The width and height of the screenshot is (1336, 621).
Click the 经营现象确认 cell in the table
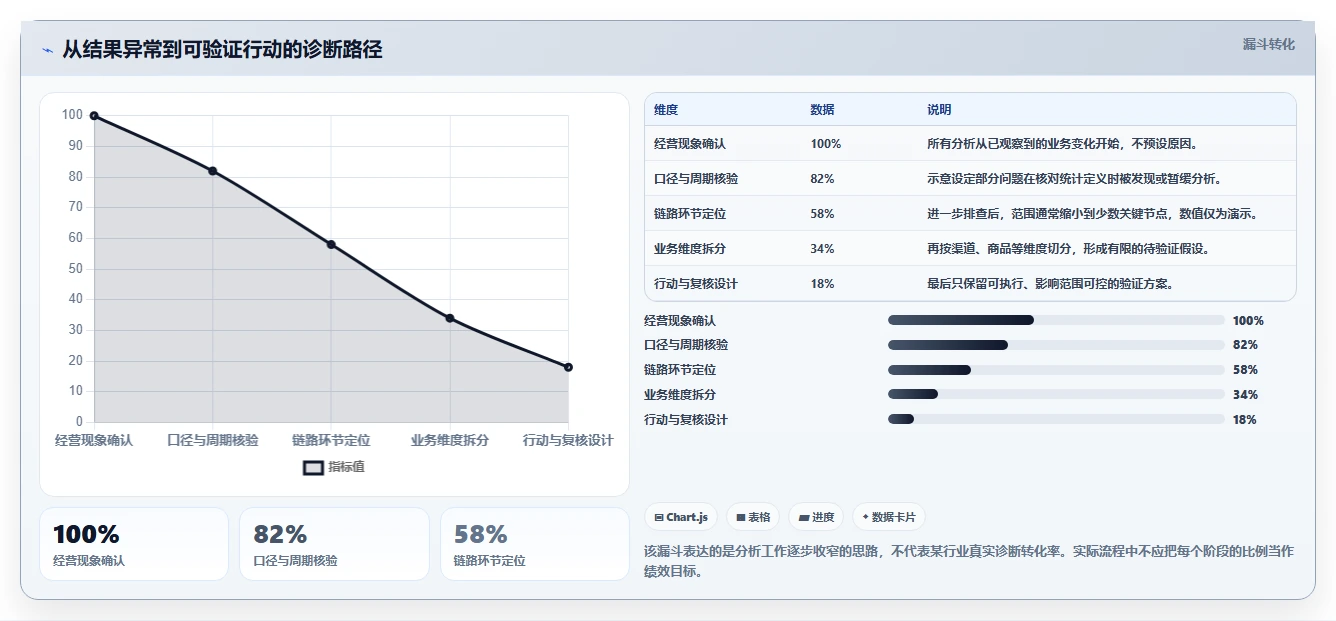690,144
